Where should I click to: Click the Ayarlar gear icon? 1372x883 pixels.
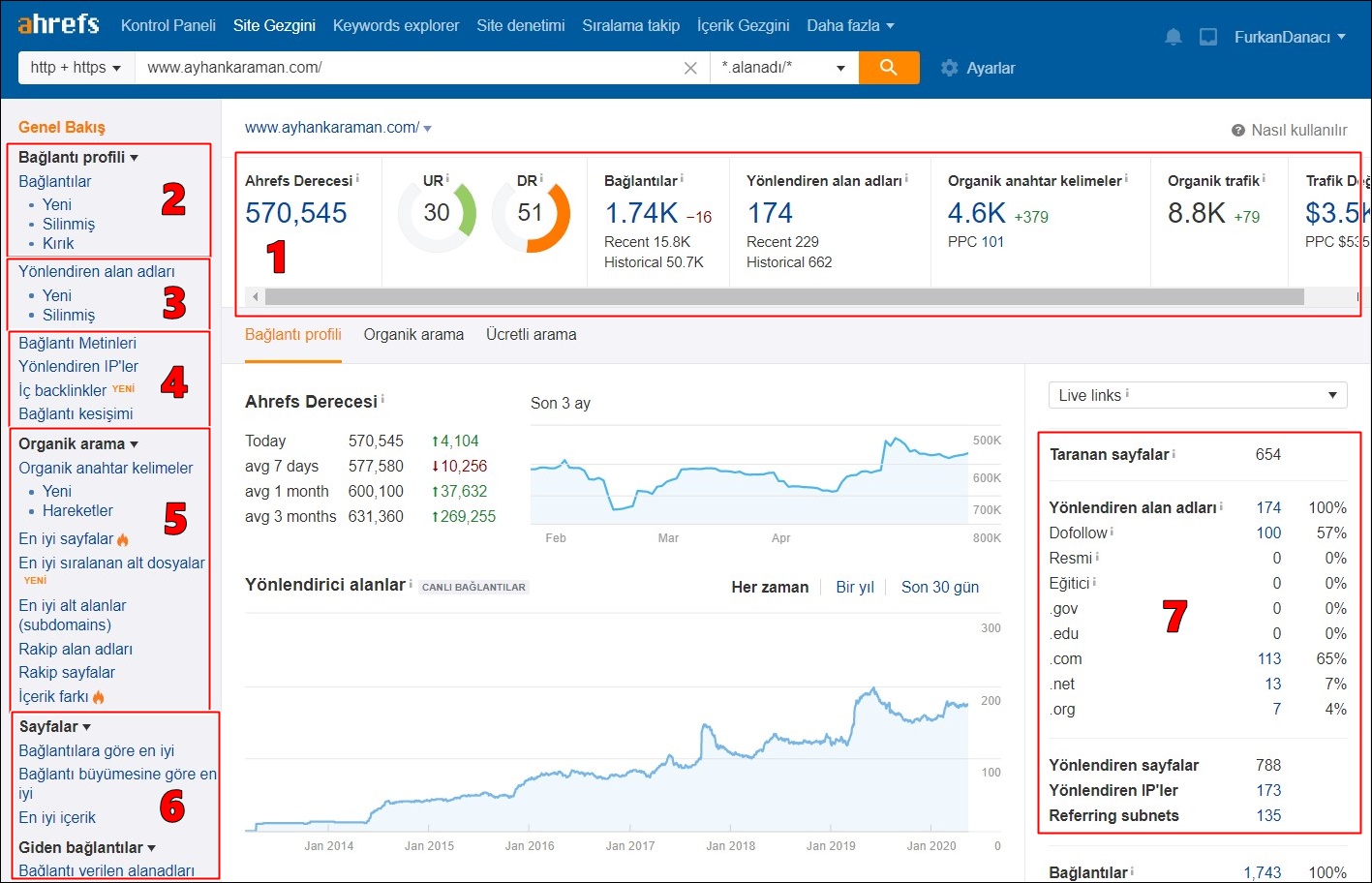coord(949,68)
